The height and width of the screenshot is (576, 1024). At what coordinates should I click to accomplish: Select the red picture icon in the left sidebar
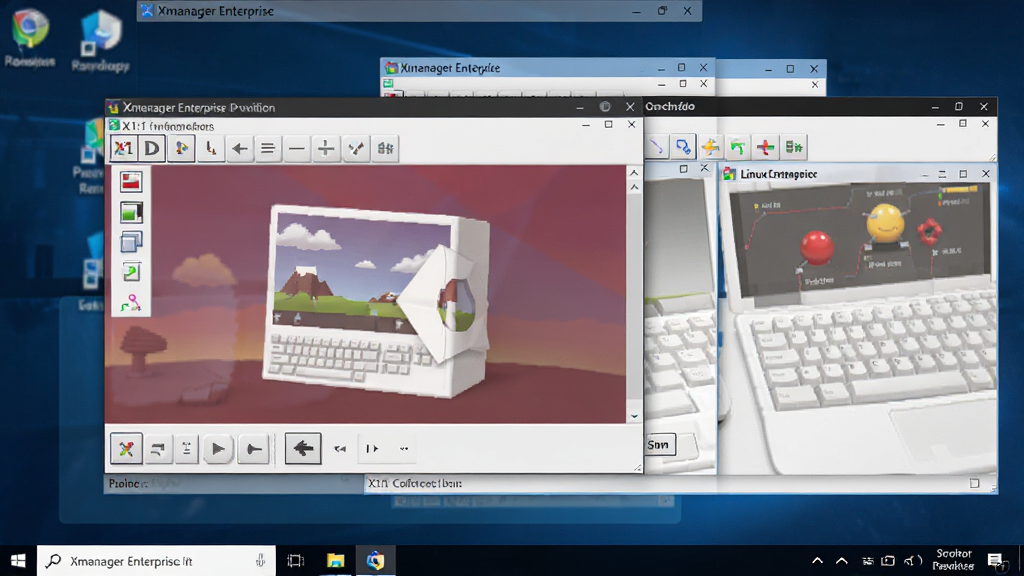coord(131,181)
